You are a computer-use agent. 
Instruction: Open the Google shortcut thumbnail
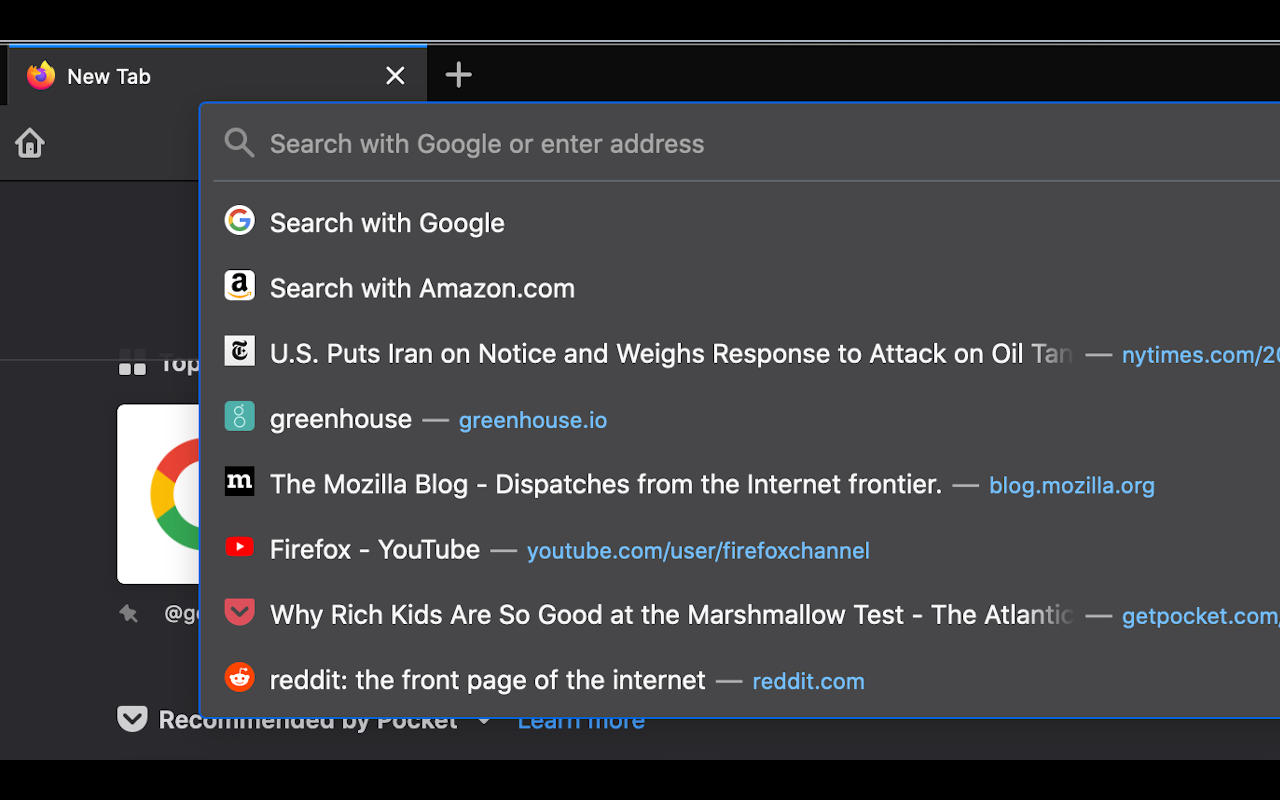click(159, 494)
